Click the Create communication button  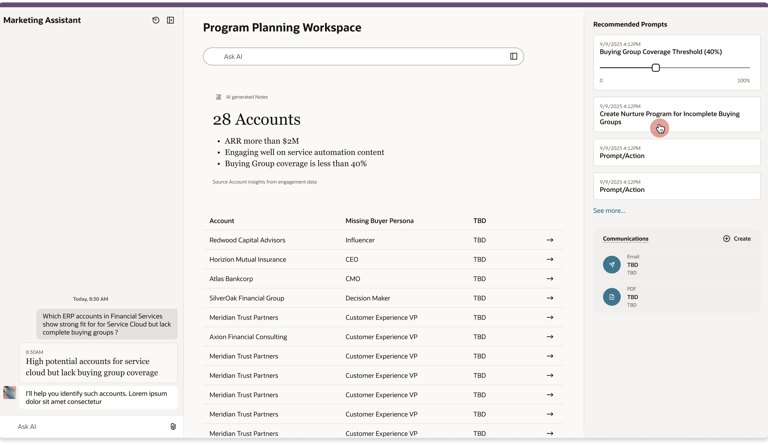point(737,239)
